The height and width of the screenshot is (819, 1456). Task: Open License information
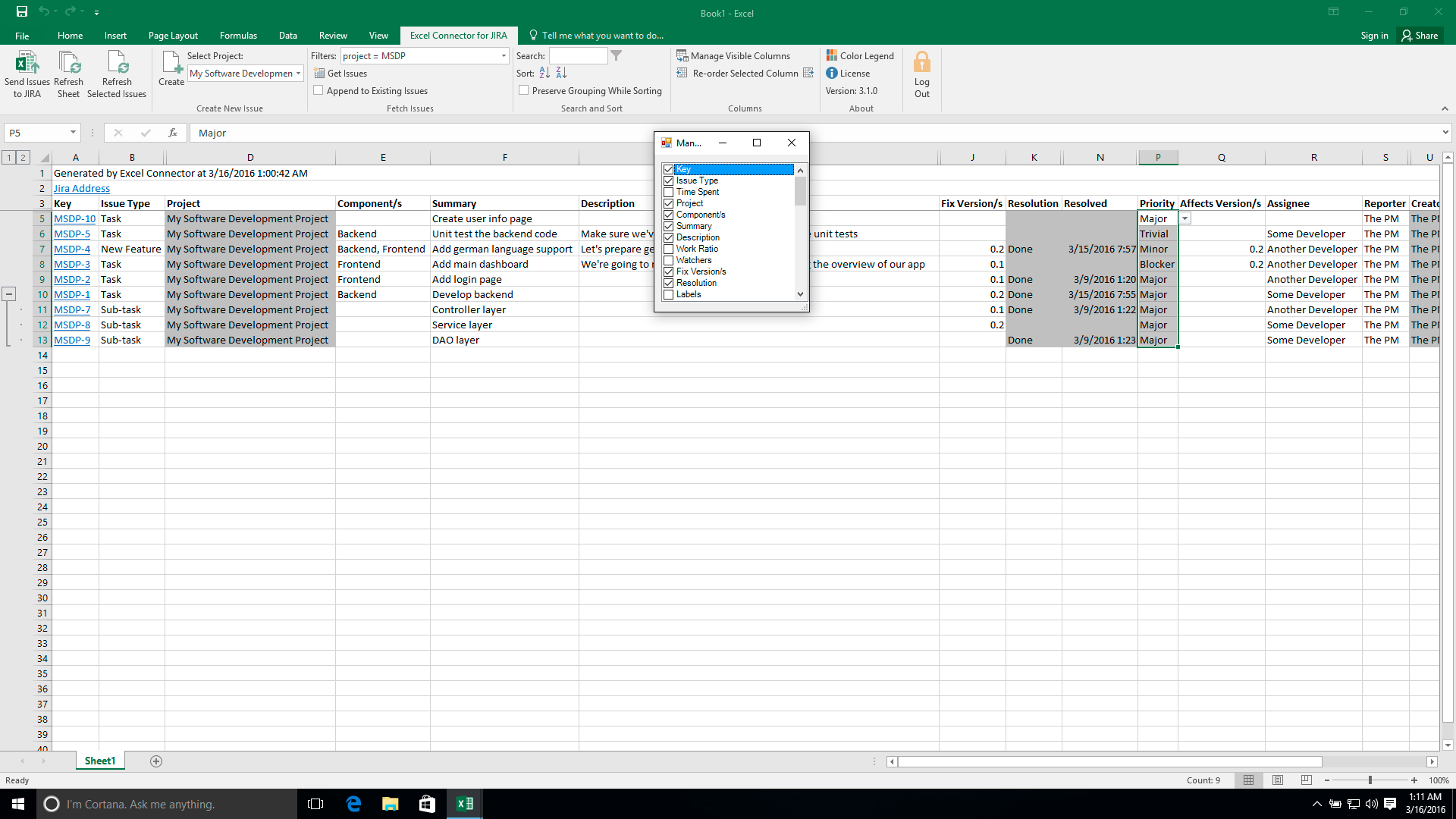(848, 73)
